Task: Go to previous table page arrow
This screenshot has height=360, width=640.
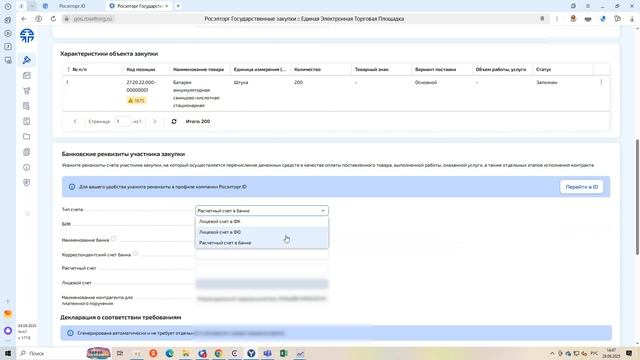Action: click(x=75, y=121)
